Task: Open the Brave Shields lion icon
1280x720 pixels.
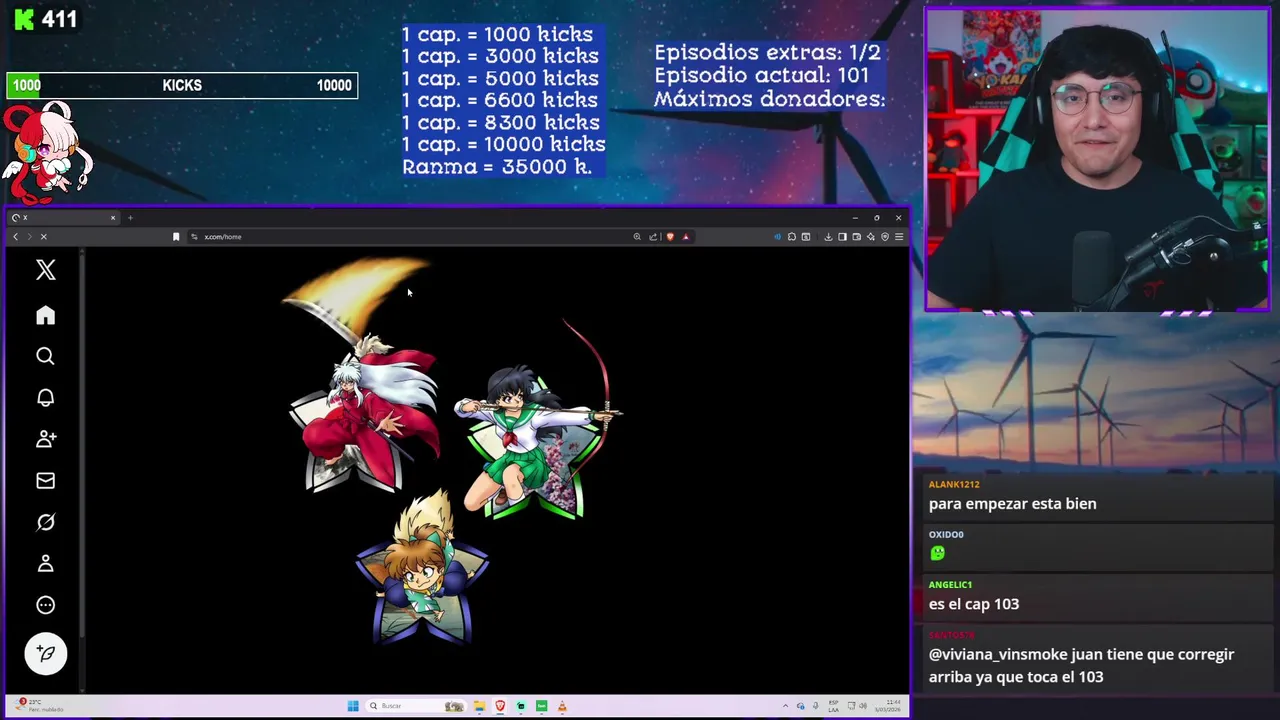Action: 670,237
